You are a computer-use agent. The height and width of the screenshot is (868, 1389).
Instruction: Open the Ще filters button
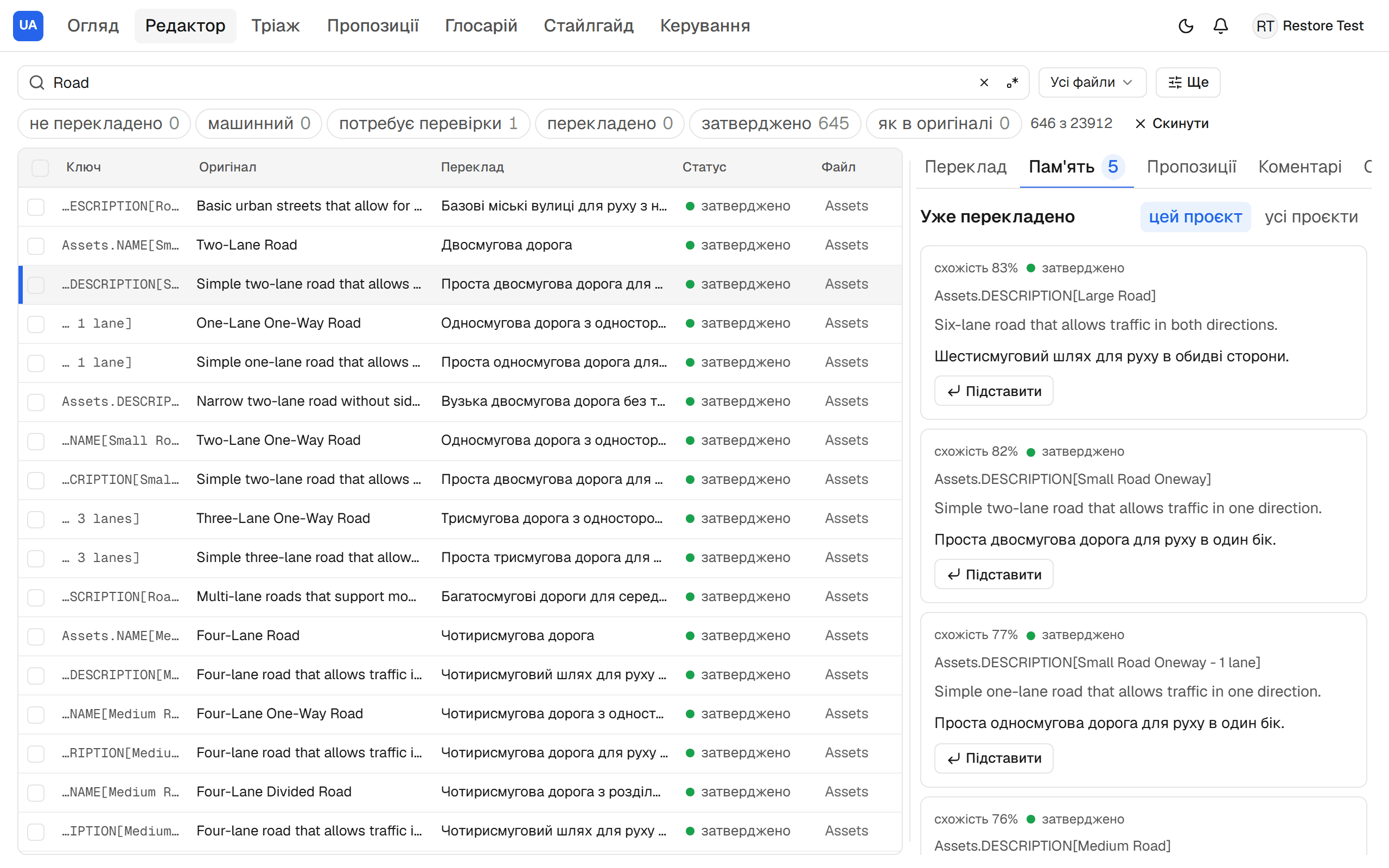1188,82
